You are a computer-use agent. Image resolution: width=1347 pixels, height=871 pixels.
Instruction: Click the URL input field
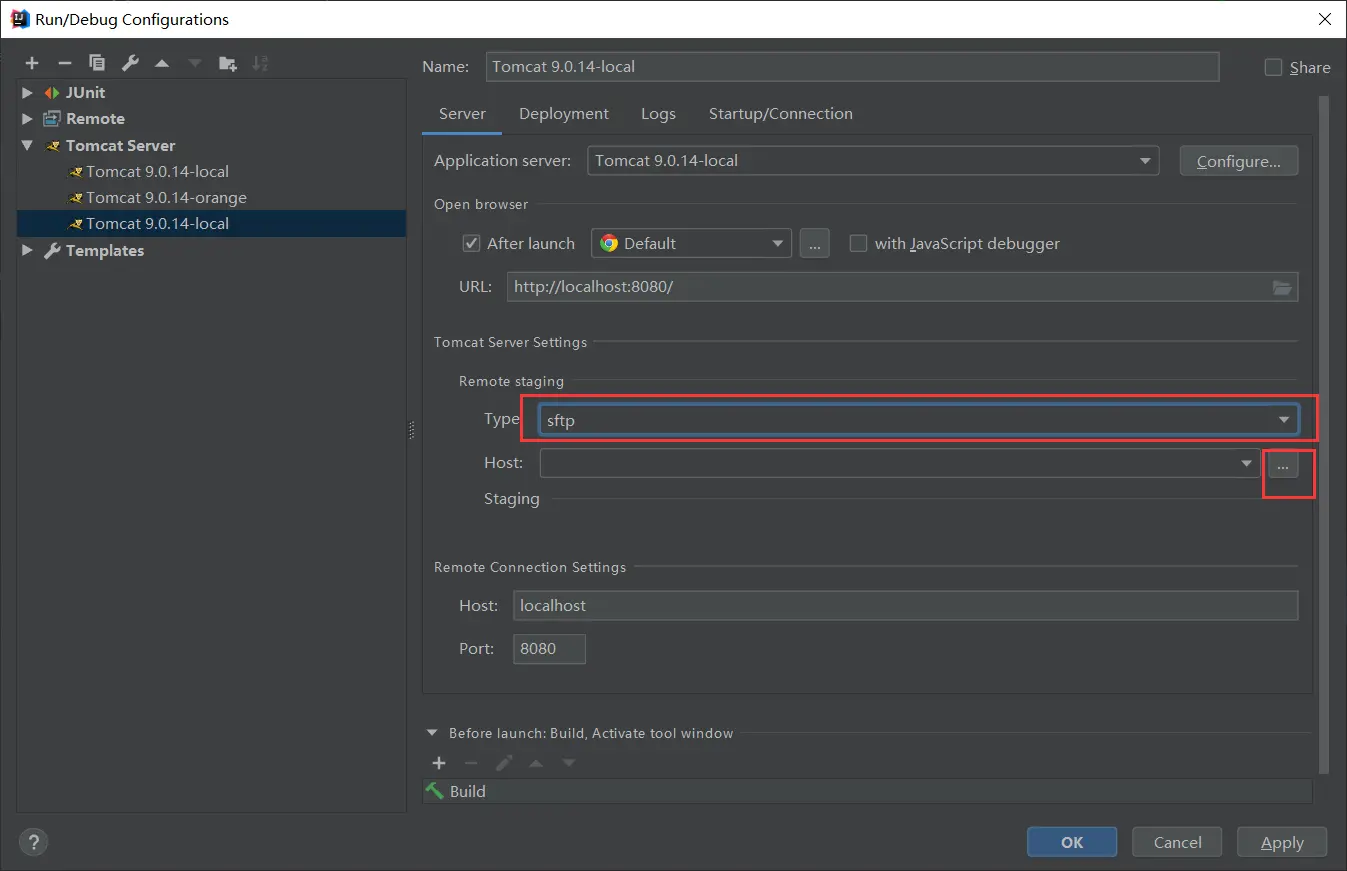[902, 287]
